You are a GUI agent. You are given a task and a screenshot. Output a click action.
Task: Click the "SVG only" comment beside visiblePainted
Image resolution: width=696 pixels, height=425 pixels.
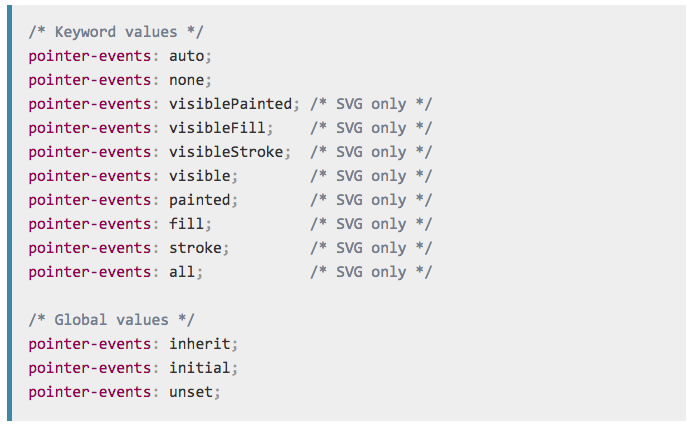point(370,104)
